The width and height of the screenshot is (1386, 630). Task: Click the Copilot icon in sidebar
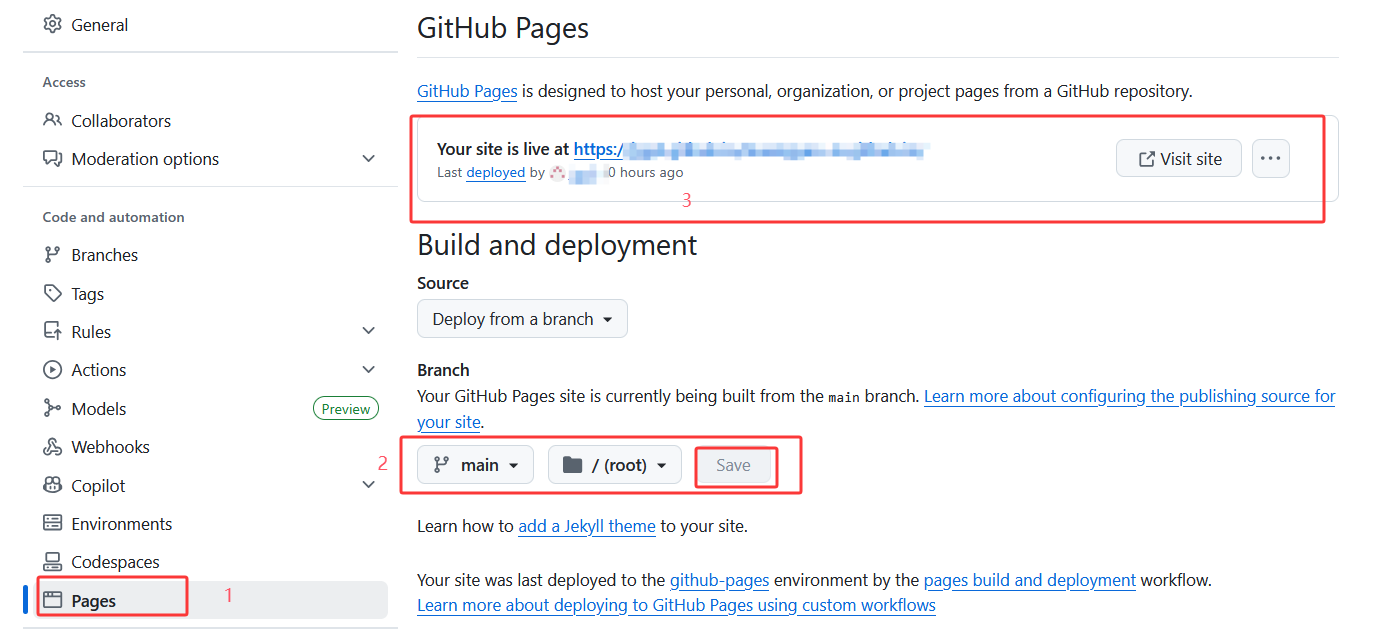[x=53, y=485]
